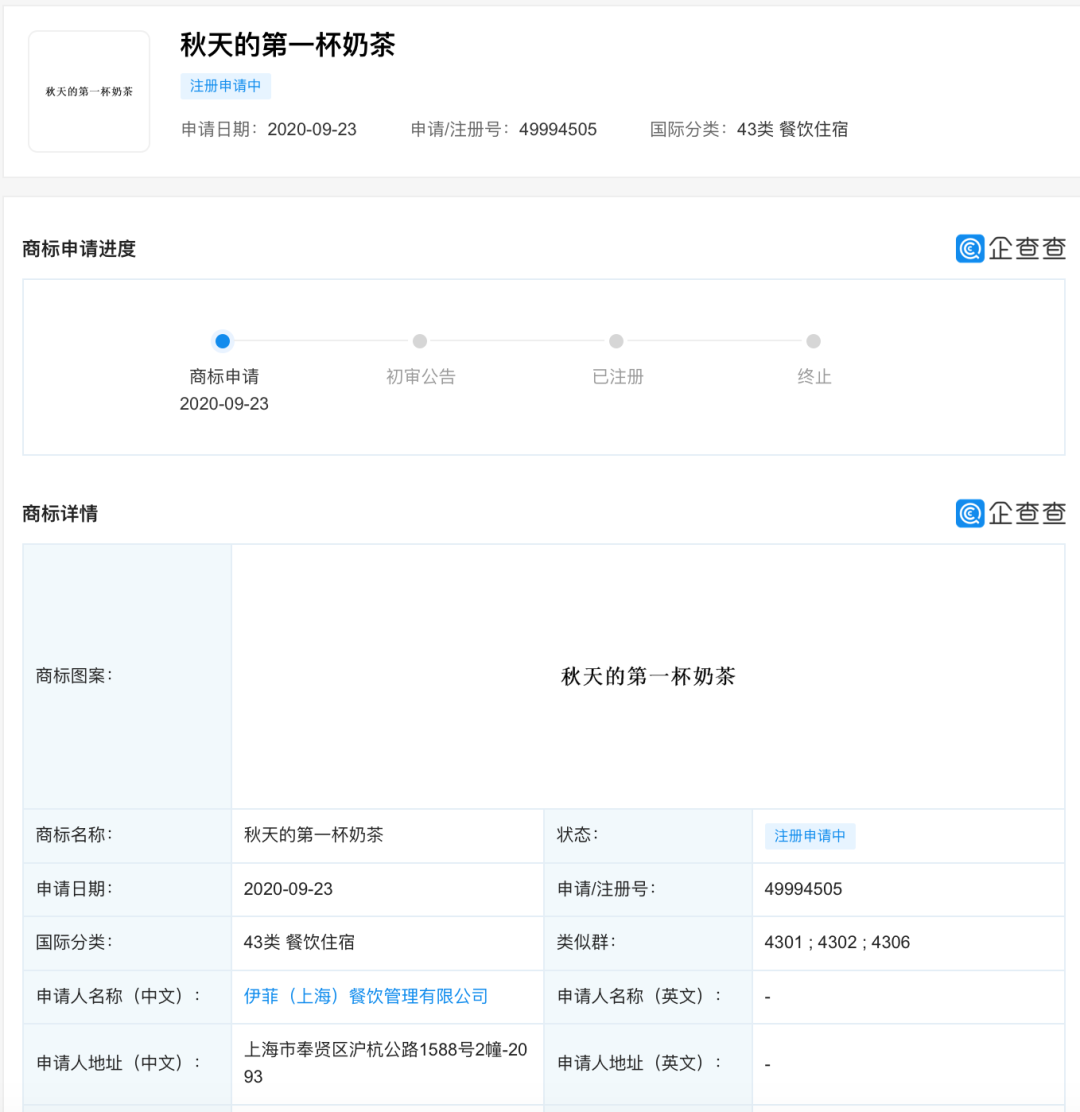Click the 企查查 logo beside 商标详情
This screenshot has height=1112, width=1080.
(x=1010, y=513)
